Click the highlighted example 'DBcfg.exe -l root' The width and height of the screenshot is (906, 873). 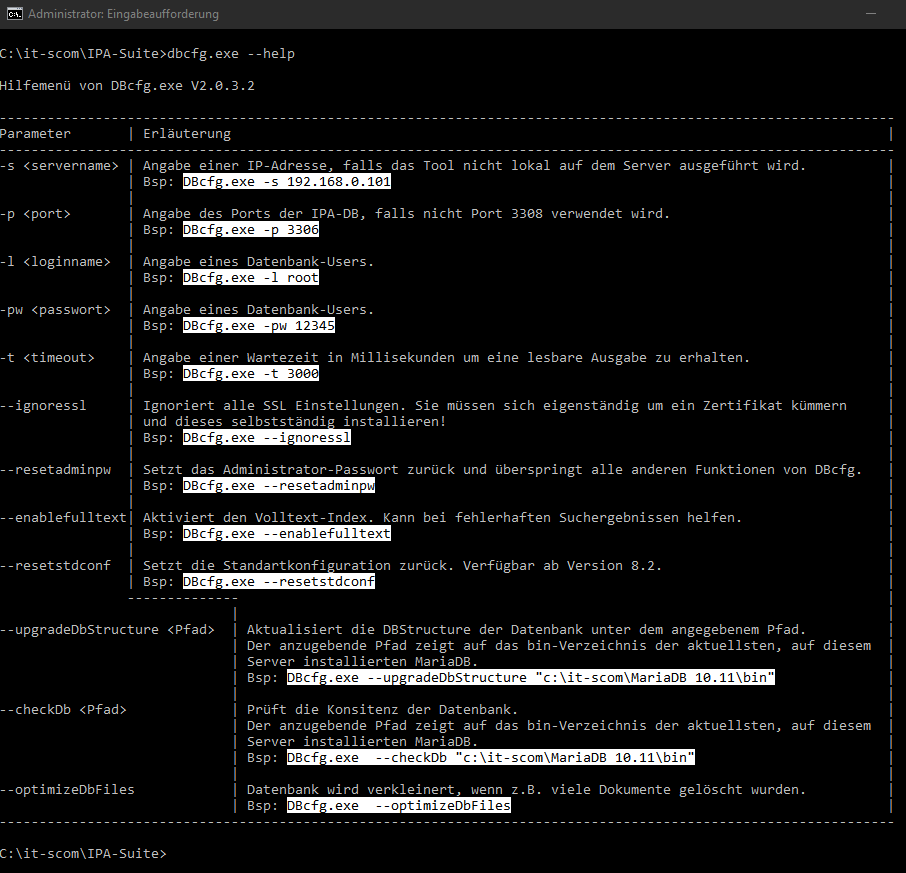click(x=250, y=278)
